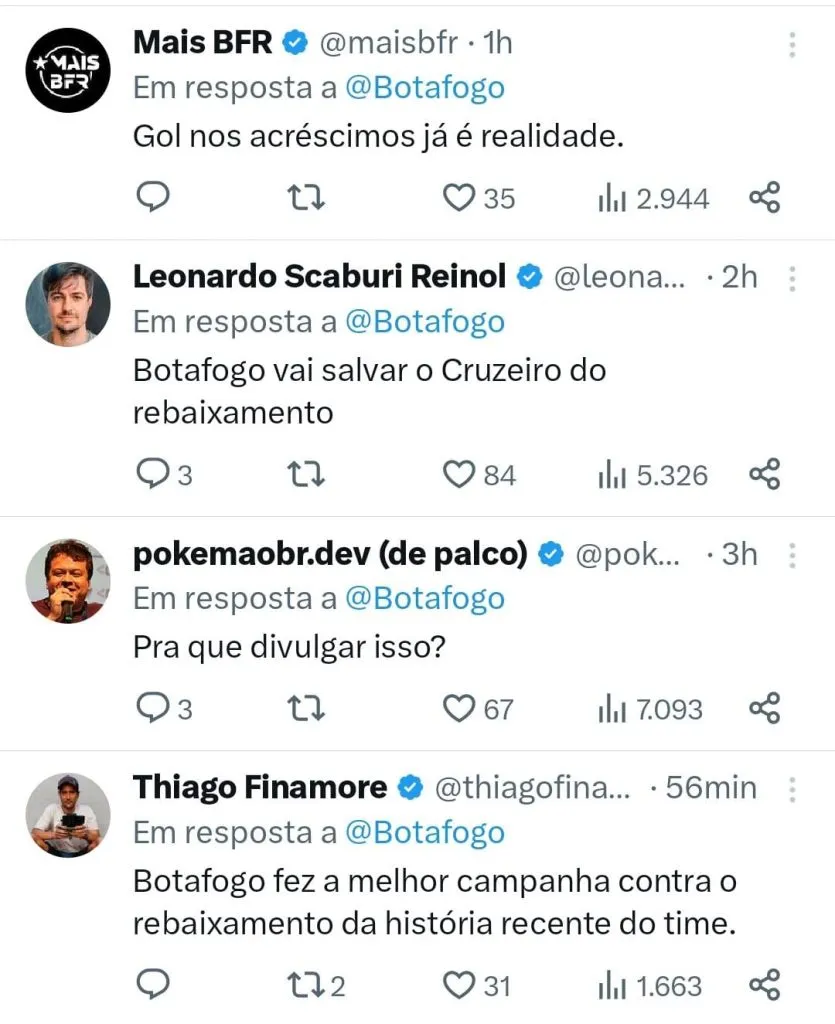View analytics of Leonardo's tweet with 5.326 views
The image size is (835, 1024).
tap(652, 474)
